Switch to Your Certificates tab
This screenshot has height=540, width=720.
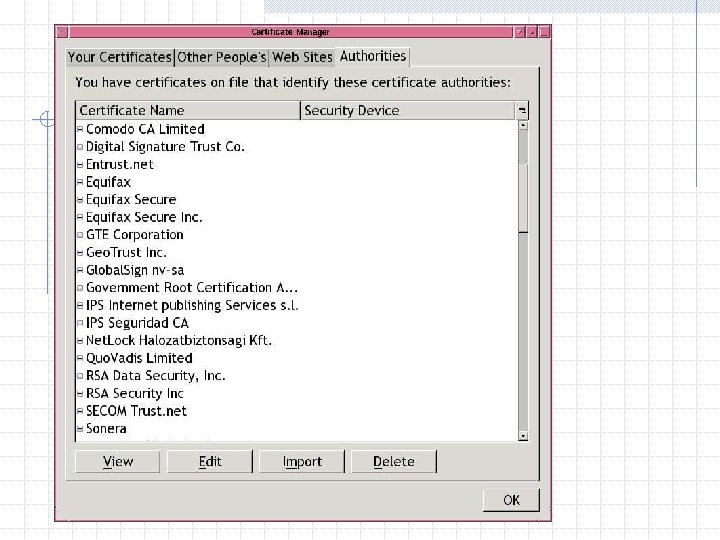pos(120,57)
